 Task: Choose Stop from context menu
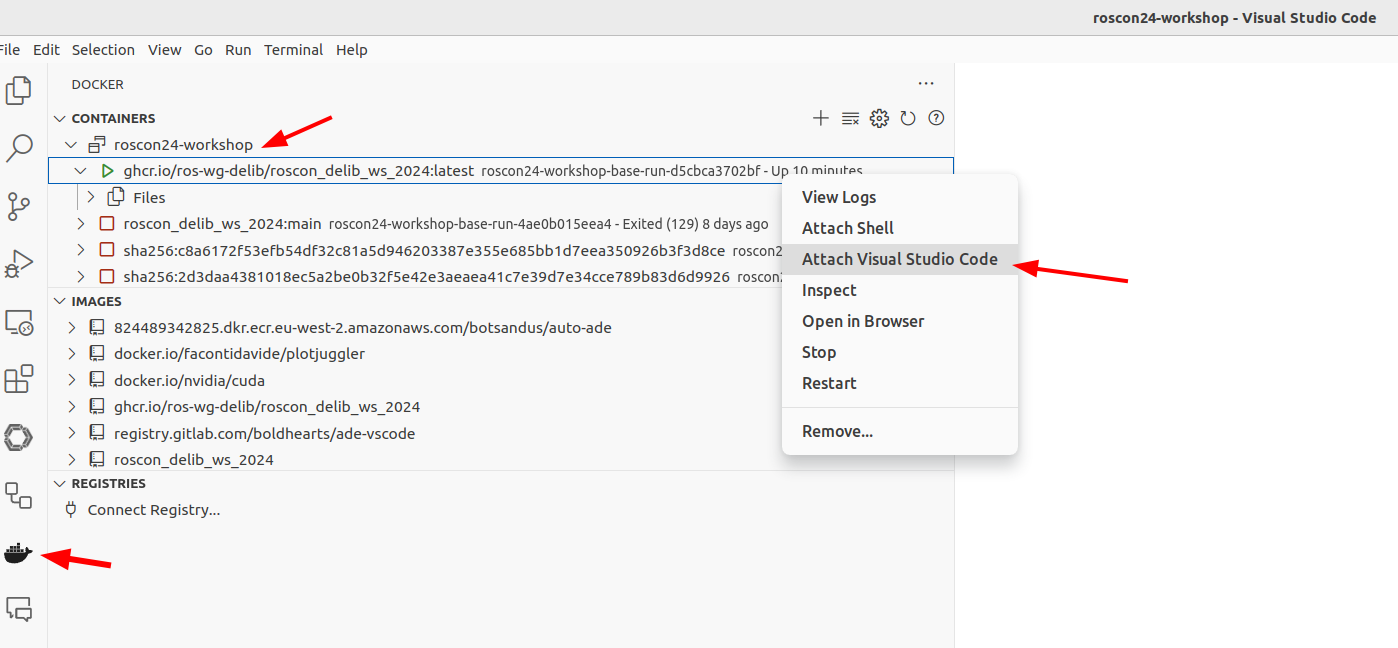coord(900,352)
